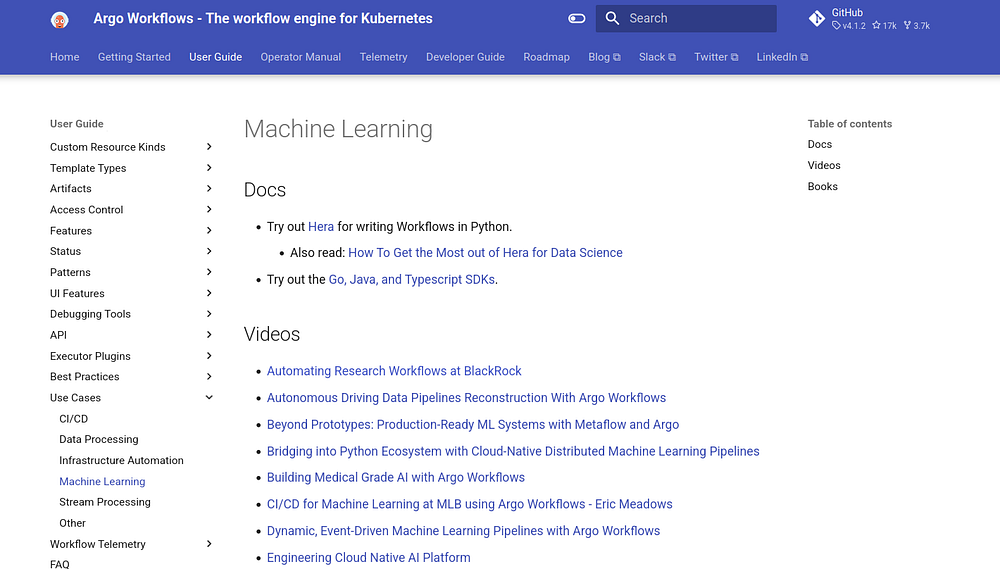Viewport: 1000px width, 569px height.
Task: Collapse the Use Cases section
Action: (x=209, y=397)
